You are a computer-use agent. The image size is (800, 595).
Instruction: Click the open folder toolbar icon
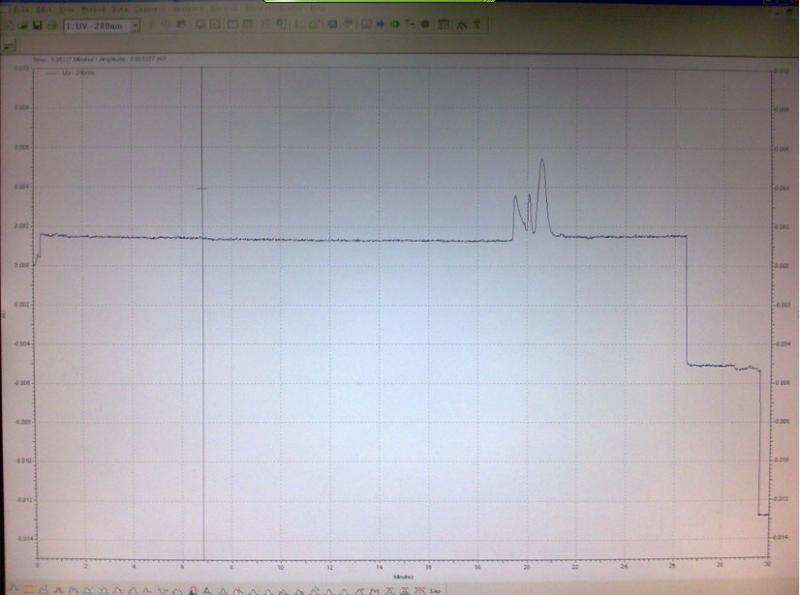pos(22,25)
